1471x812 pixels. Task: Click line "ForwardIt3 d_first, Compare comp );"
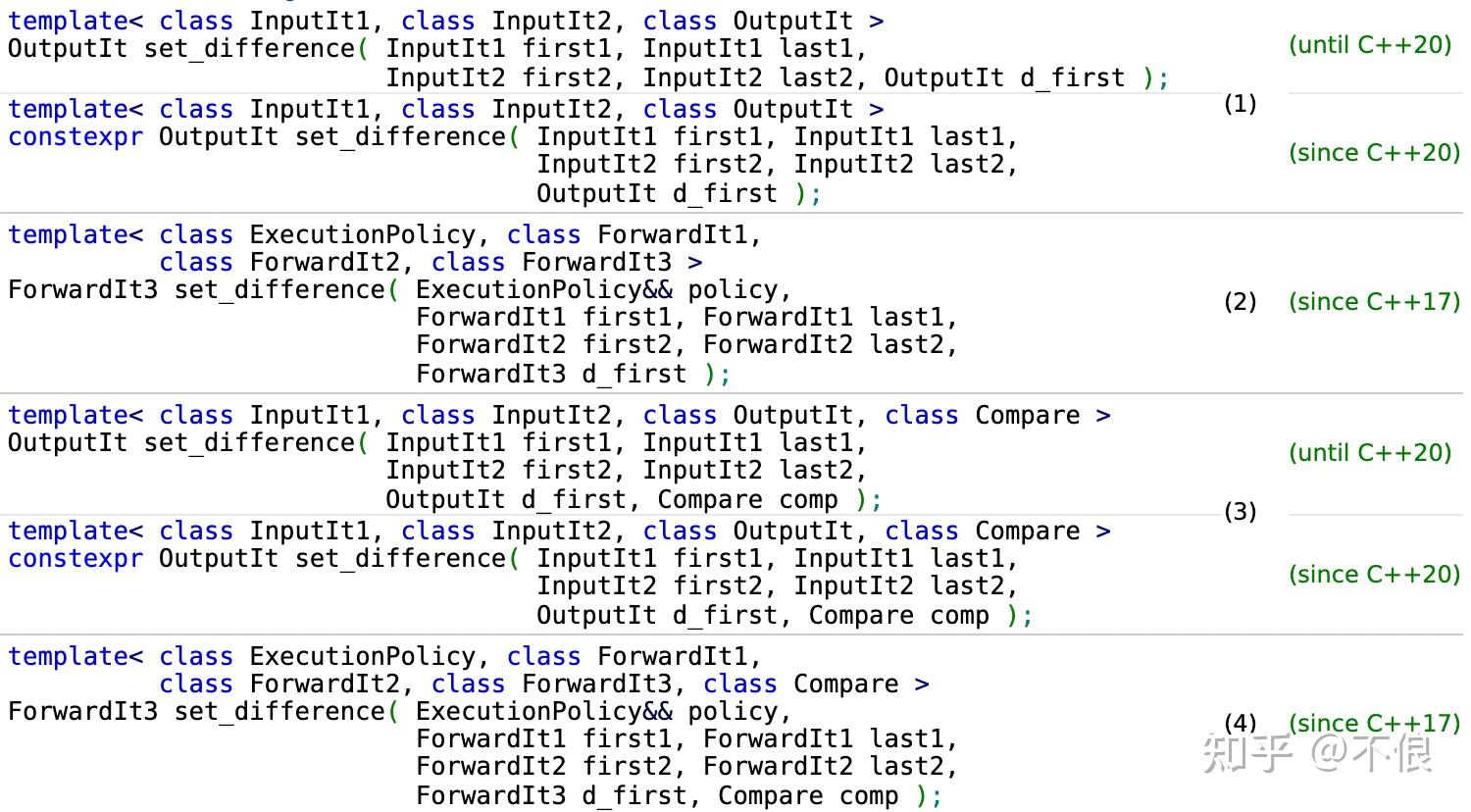[679, 796]
